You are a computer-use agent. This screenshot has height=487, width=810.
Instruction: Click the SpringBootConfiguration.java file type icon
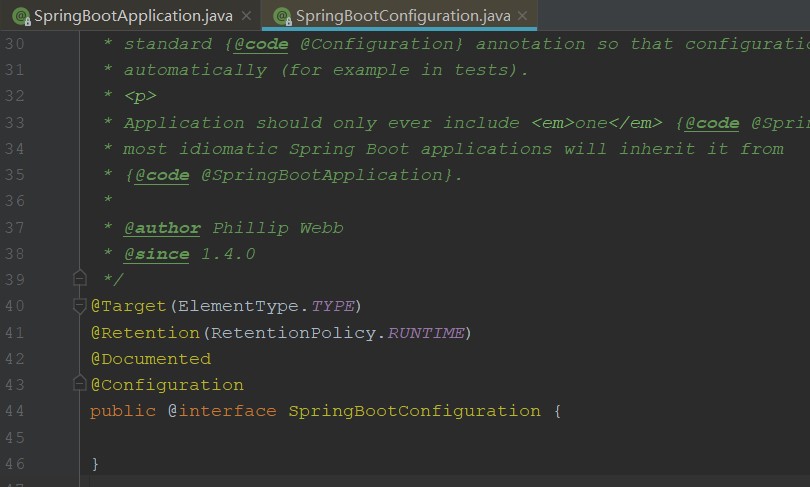coord(283,17)
